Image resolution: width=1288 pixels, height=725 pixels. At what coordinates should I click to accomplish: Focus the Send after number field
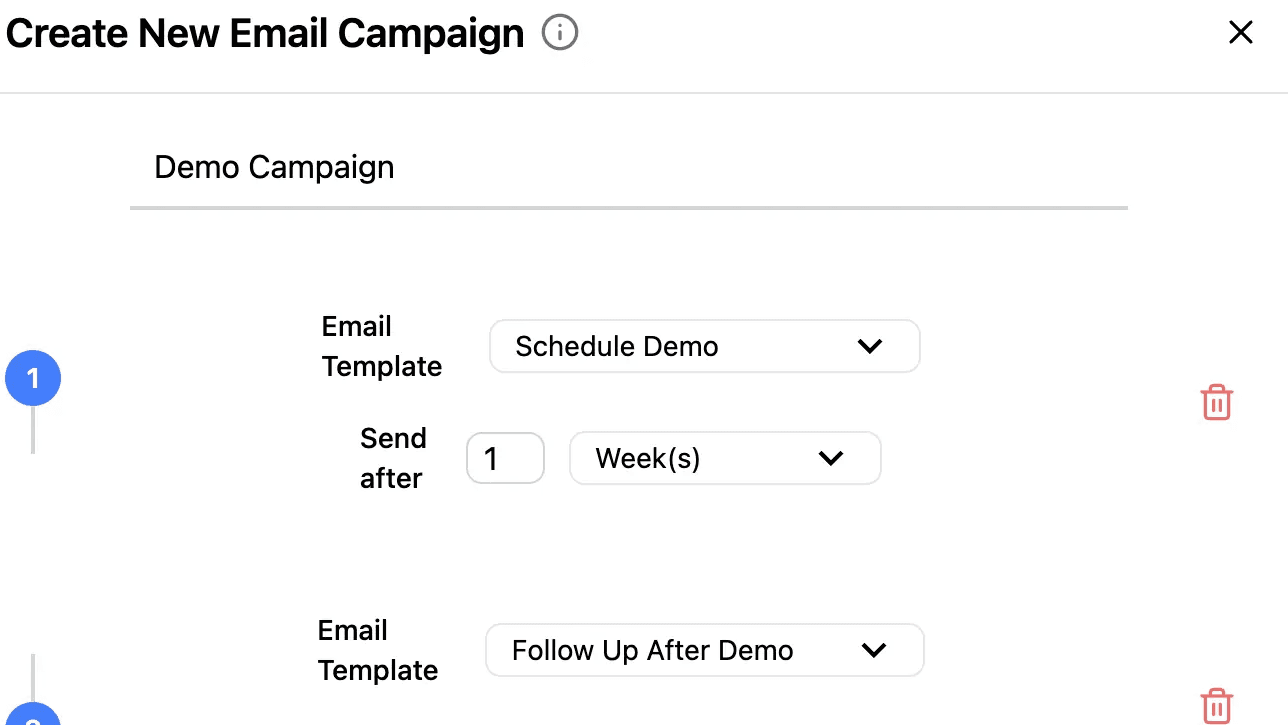click(505, 459)
